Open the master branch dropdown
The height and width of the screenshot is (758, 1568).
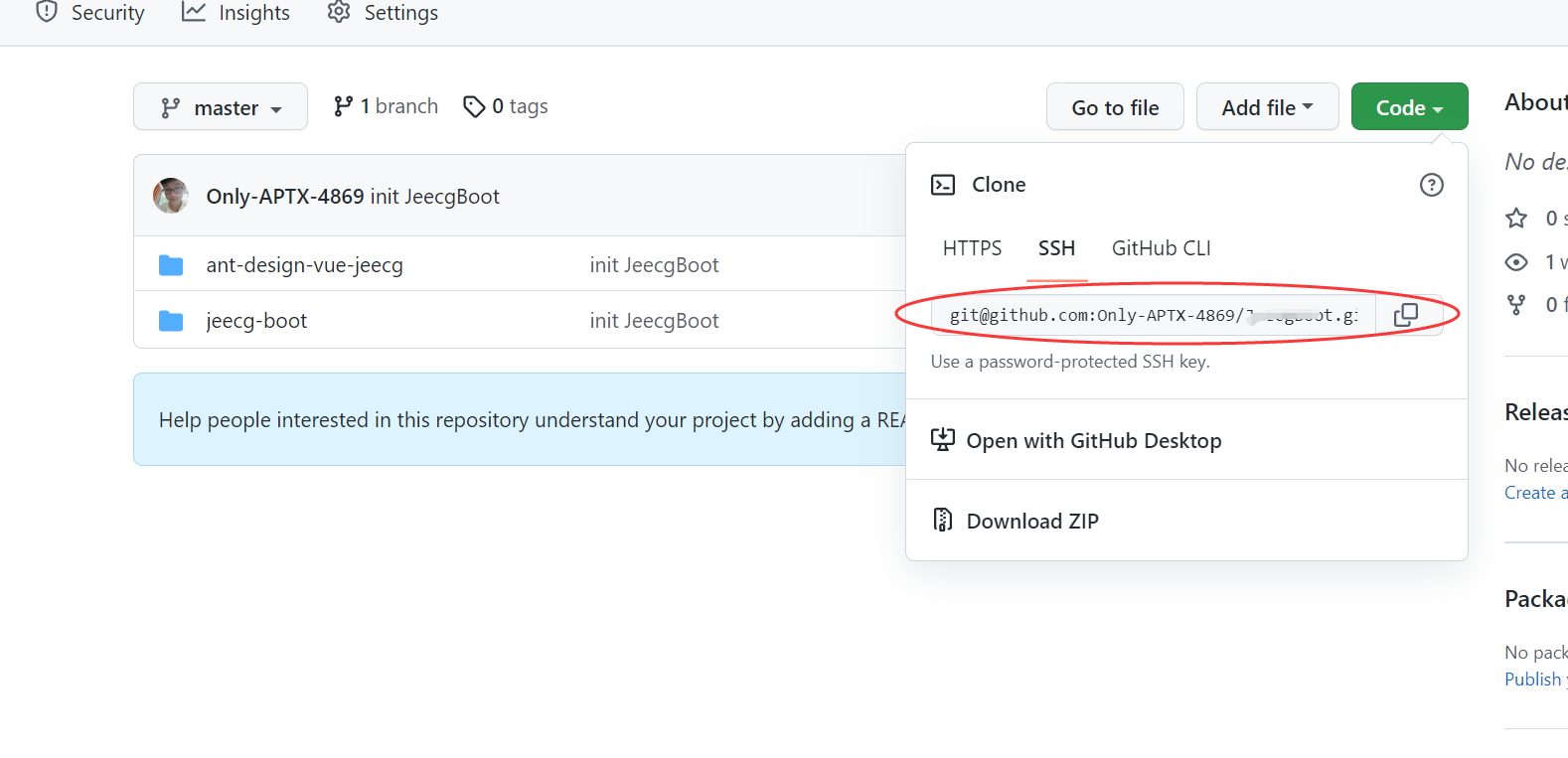point(221,107)
